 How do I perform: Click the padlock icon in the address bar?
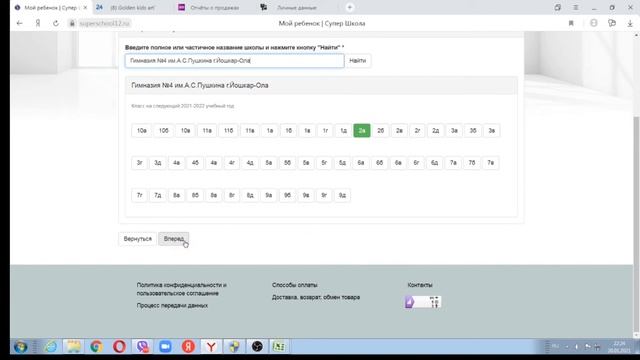point(72,23)
